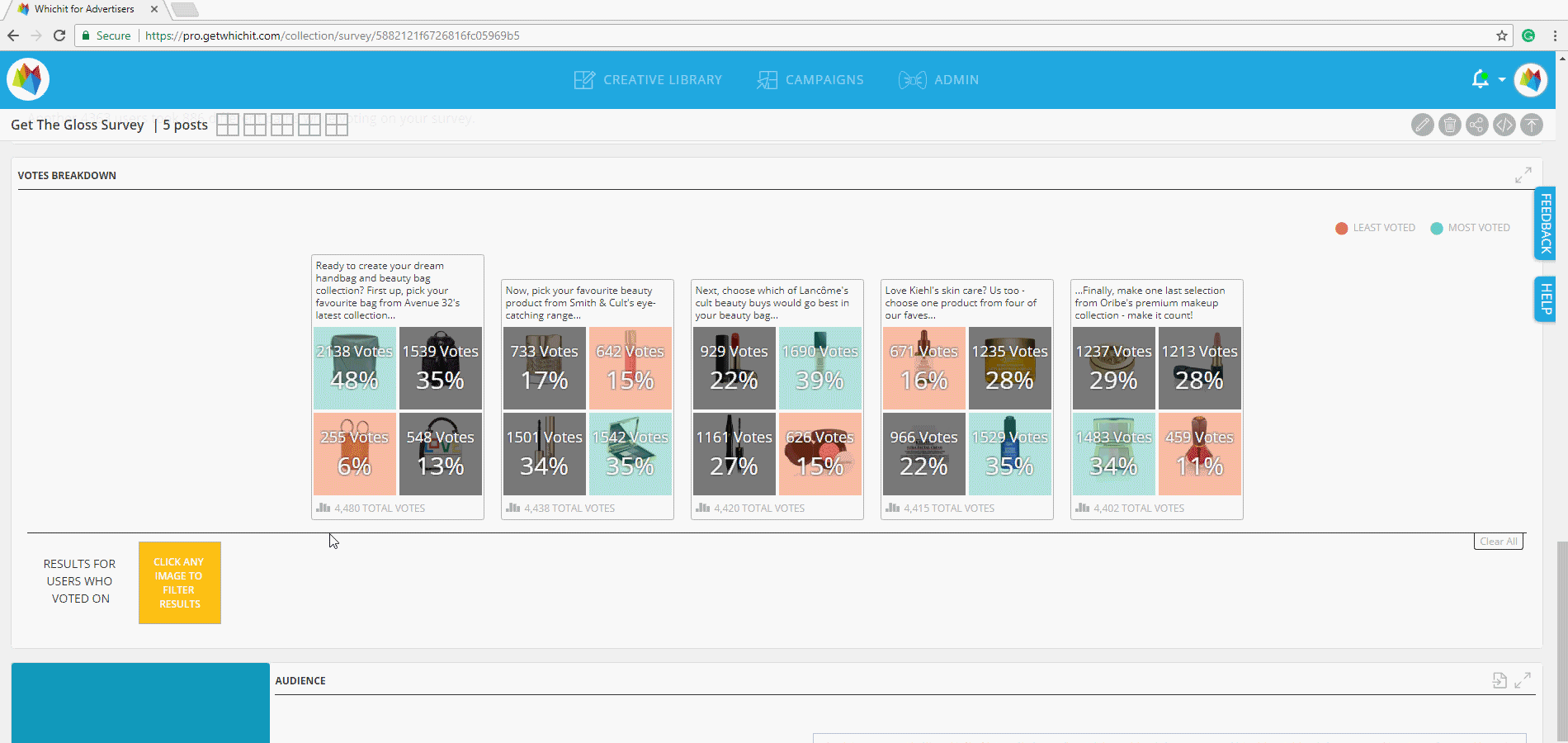Open user profile avatar menu

point(1531,79)
